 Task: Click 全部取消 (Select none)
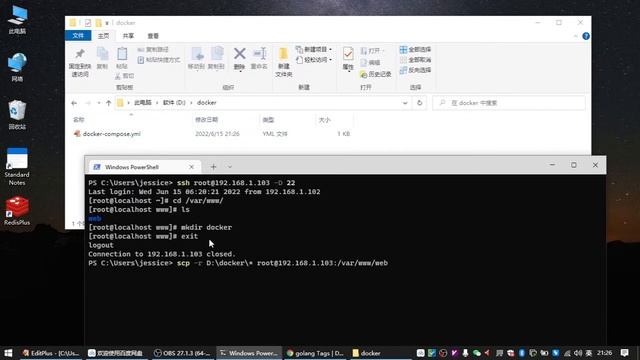click(x=416, y=60)
